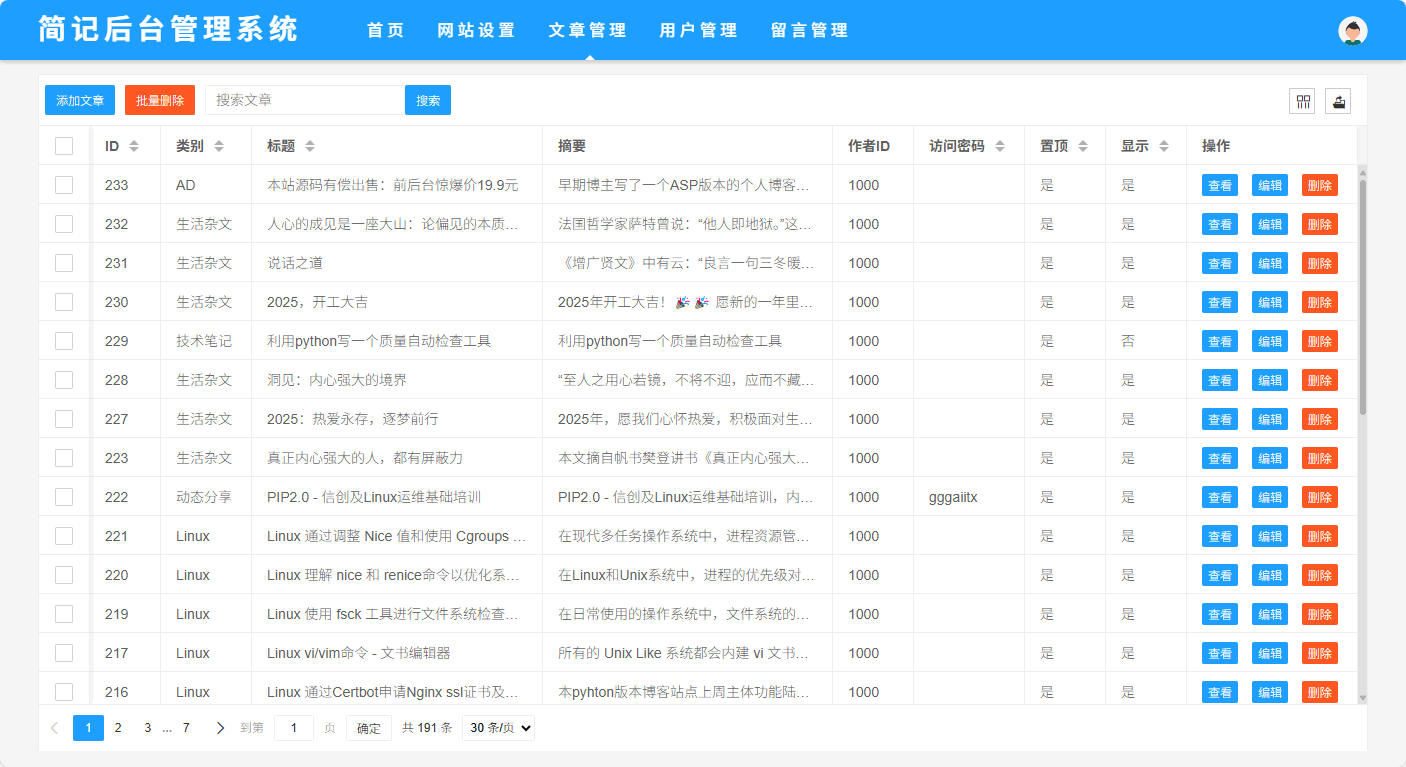Open the column filter grid icon

click(x=1302, y=101)
